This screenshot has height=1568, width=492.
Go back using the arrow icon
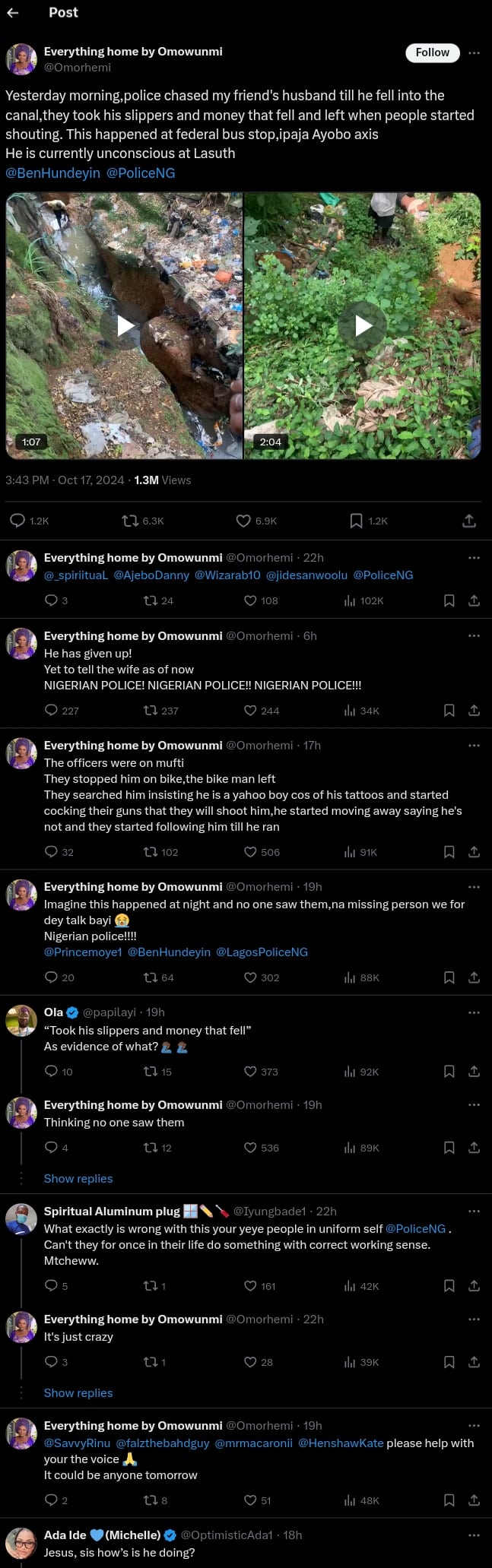[x=12, y=12]
